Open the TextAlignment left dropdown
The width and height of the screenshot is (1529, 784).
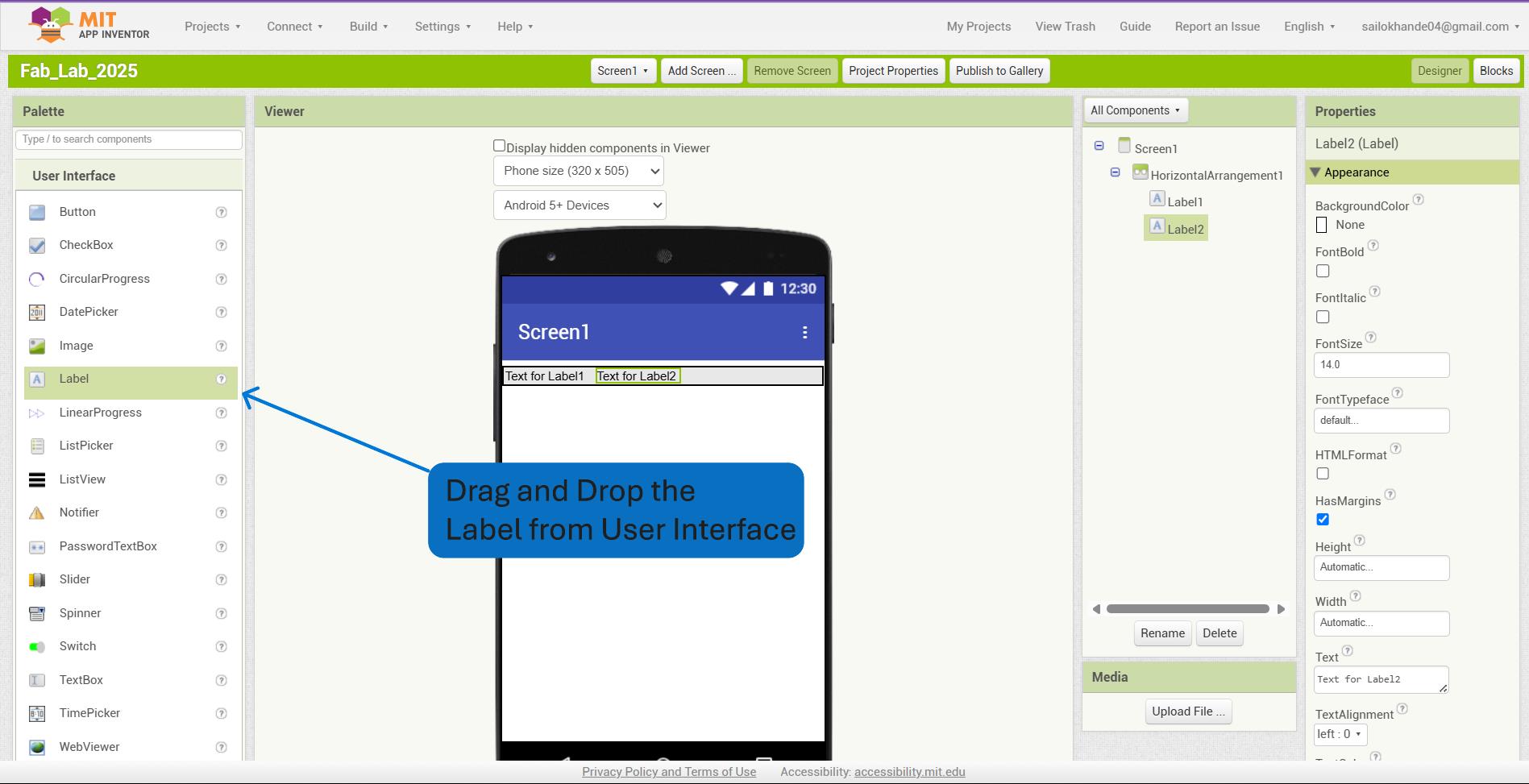point(1340,734)
